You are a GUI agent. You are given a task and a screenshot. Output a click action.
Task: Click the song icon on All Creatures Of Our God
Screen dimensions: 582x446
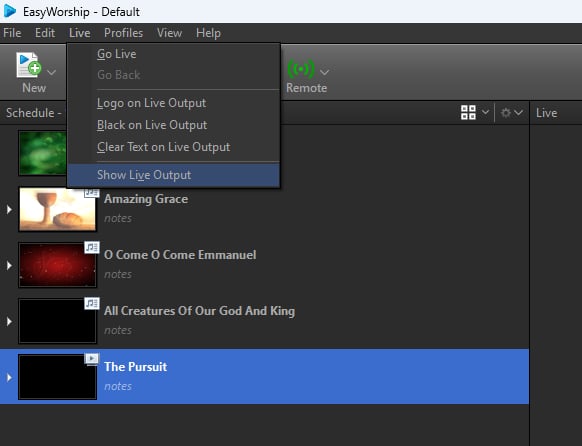click(x=92, y=303)
